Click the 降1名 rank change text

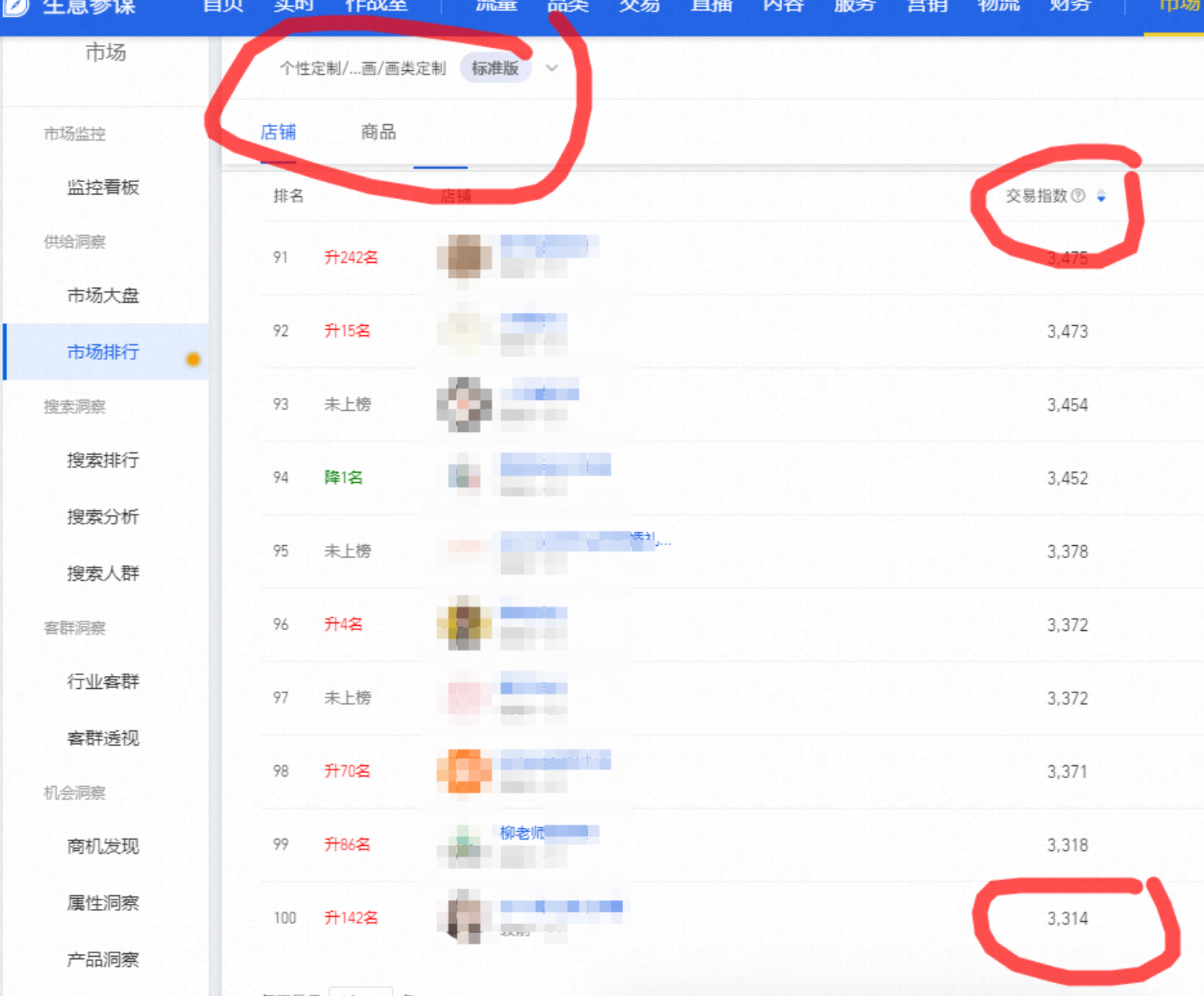[343, 478]
